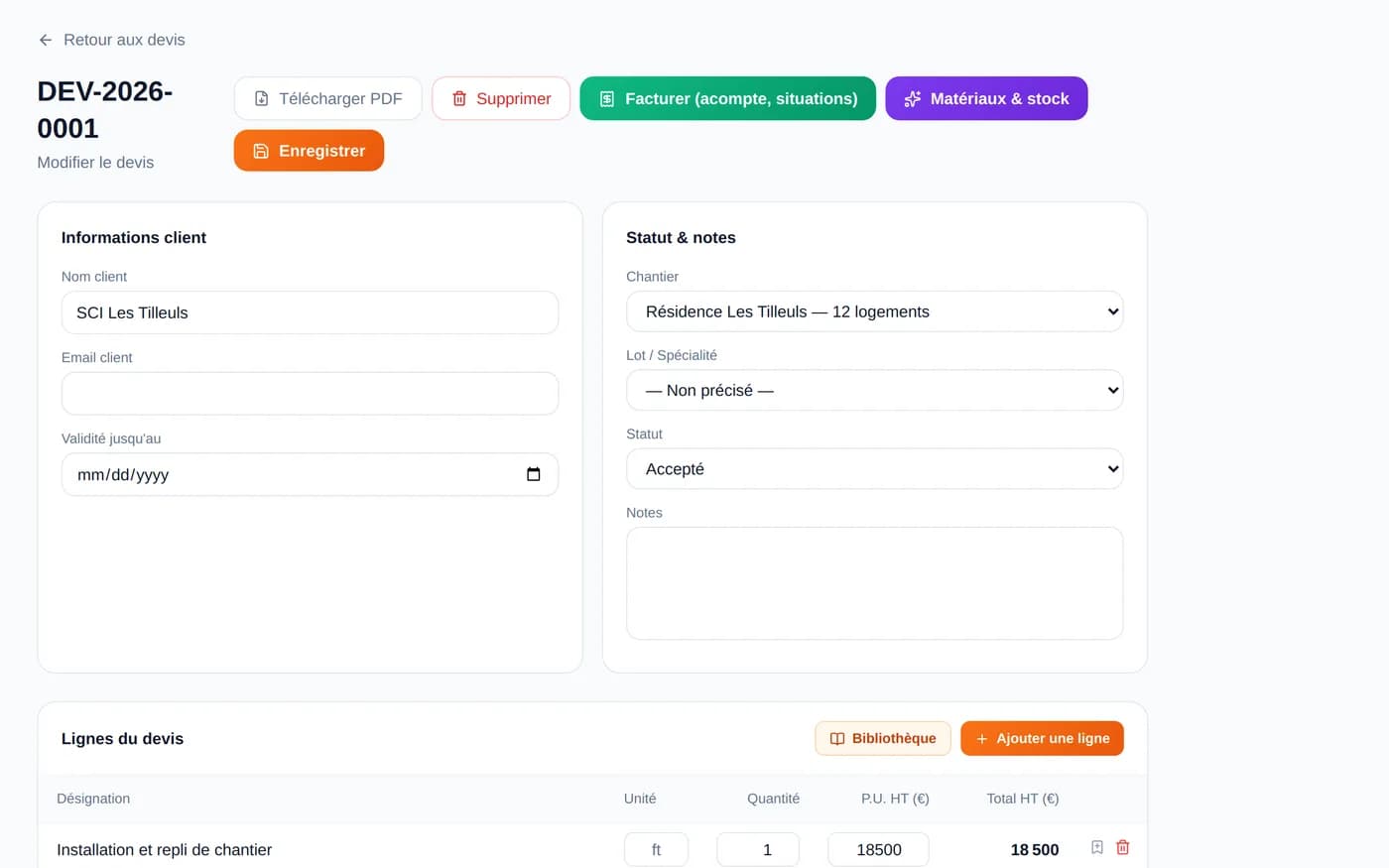Click the back arrow beside Retour aux devis
1389x868 pixels.
point(46,40)
